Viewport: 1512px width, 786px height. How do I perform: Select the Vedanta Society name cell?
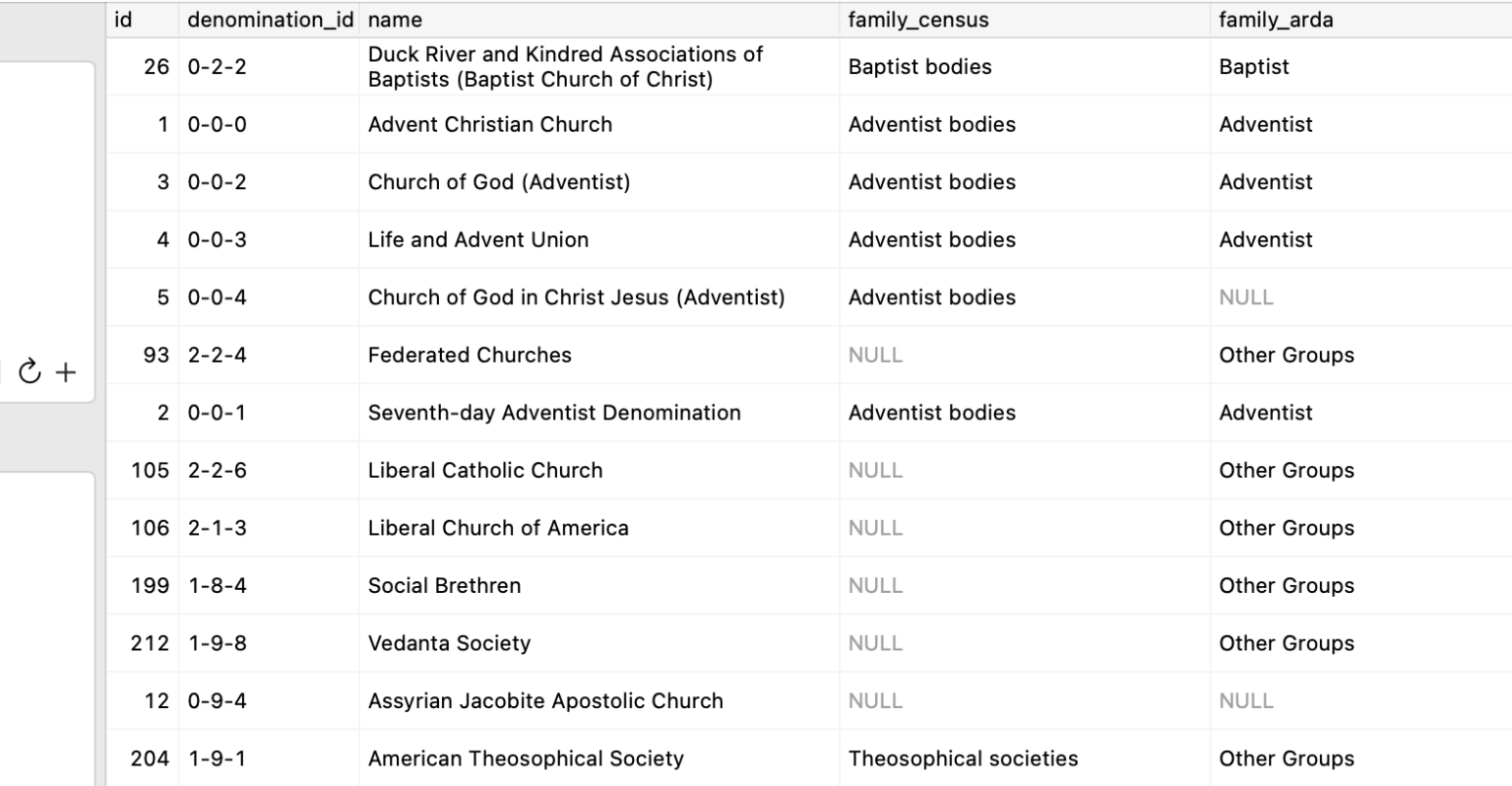click(449, 644)
